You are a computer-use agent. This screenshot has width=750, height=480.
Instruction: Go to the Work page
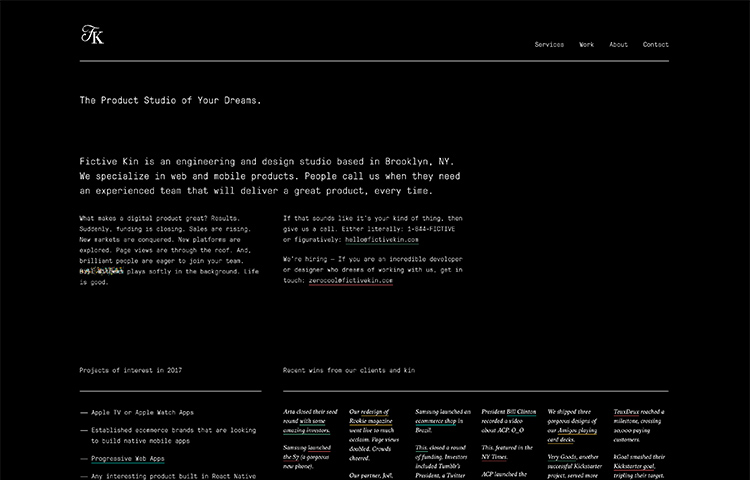[586, 45]
